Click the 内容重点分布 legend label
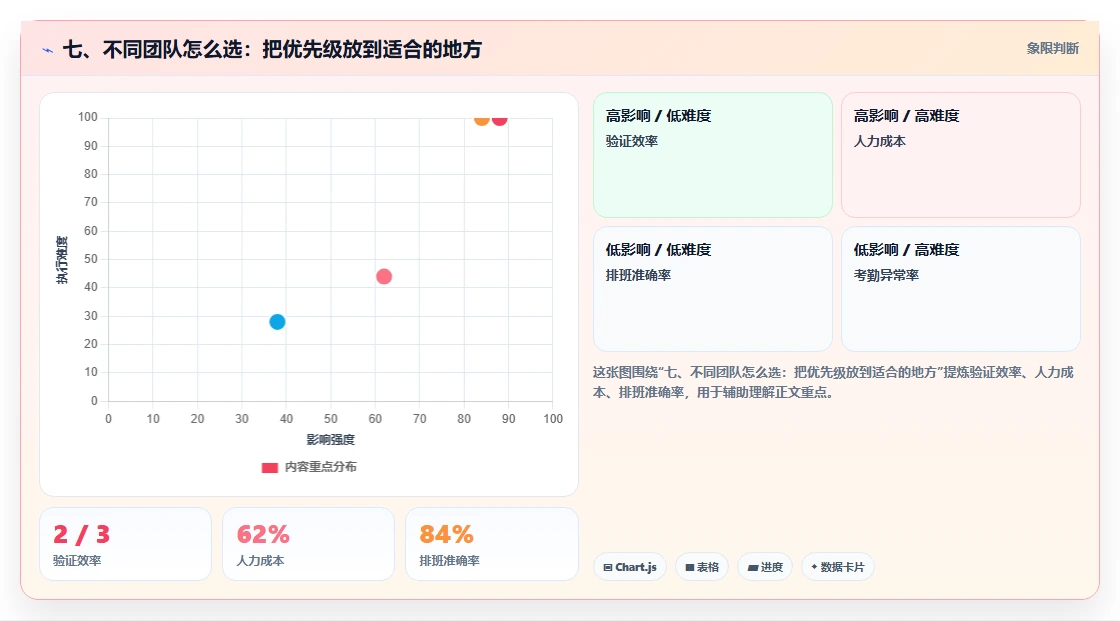The height and width of the screenshot is (621, 1120). [321, 467]
